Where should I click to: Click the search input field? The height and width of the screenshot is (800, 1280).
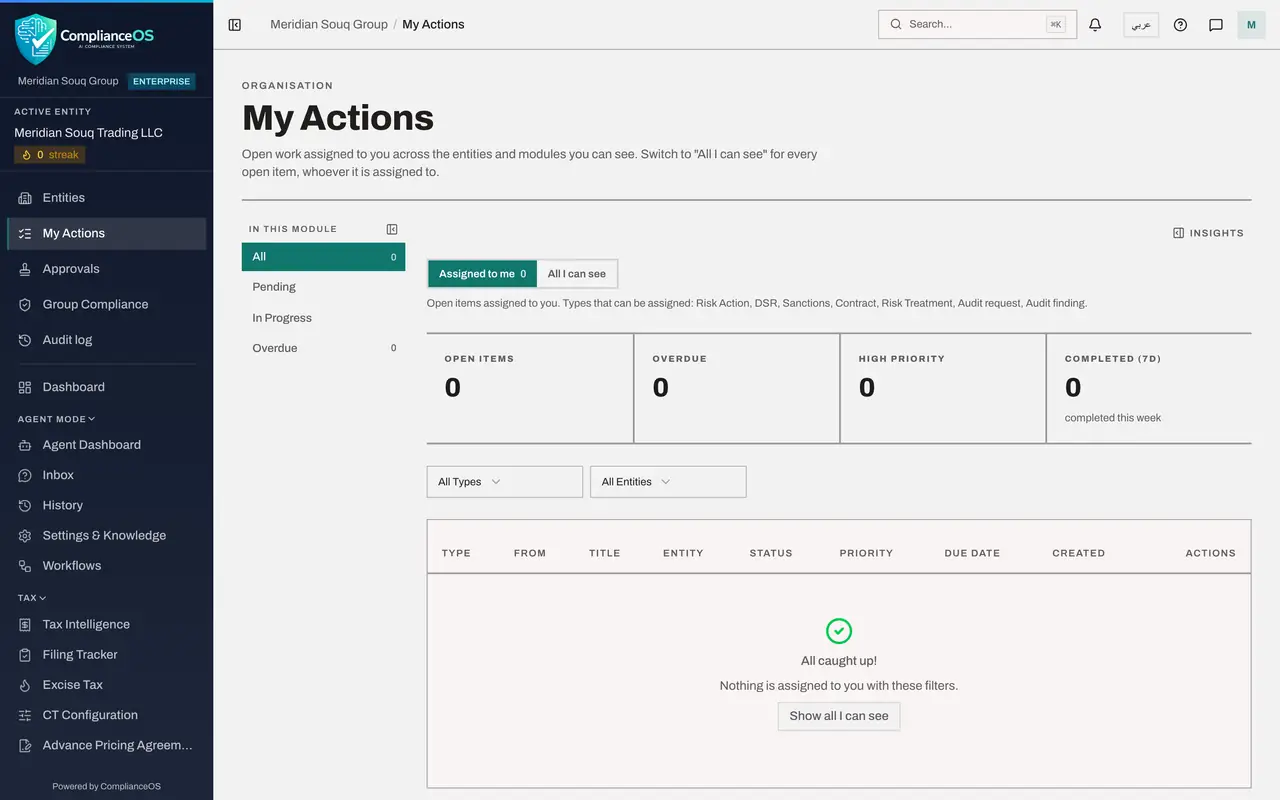tap(977, 24)
